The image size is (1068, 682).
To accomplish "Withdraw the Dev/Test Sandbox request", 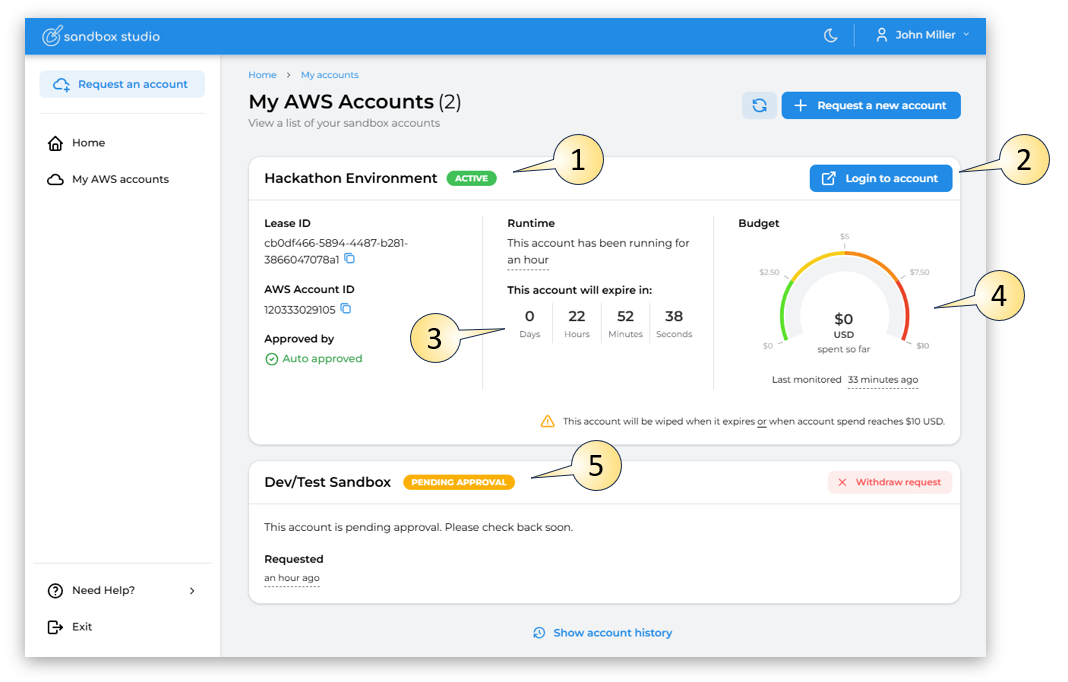I will click(889, 482).
